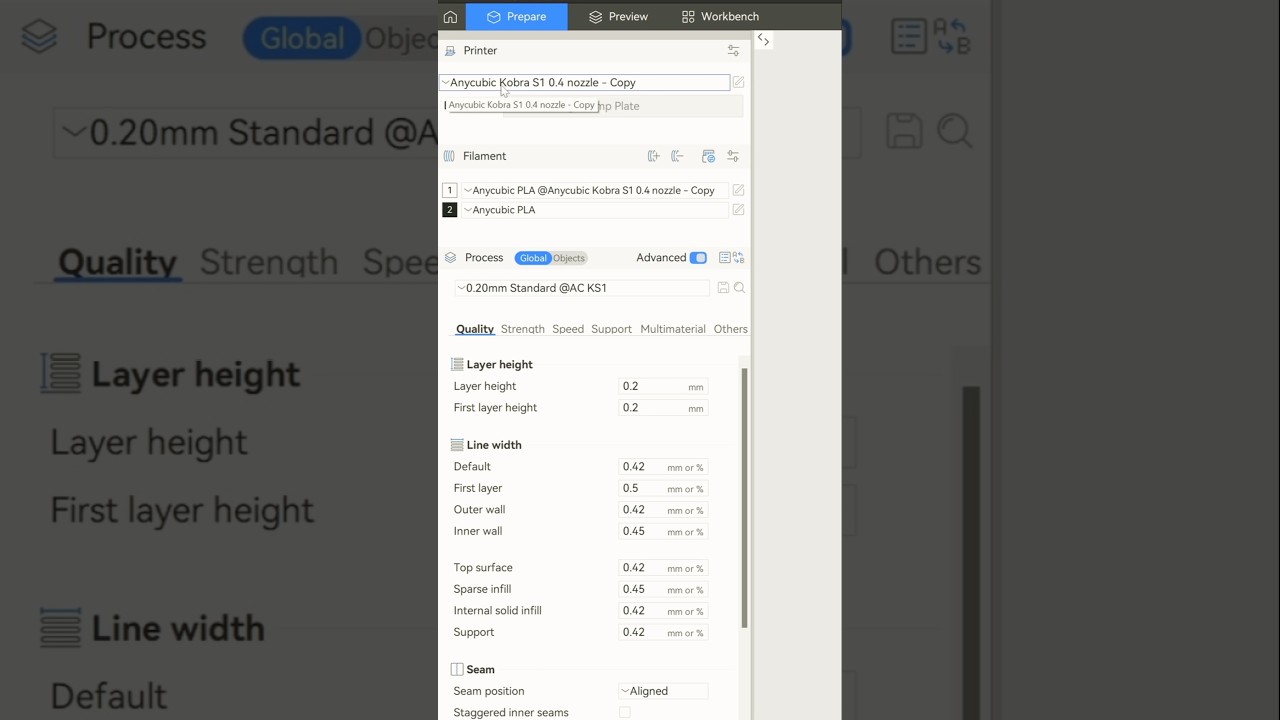Toggle the Advanced settings switch

pyautogui.click(x=698, y=258)
